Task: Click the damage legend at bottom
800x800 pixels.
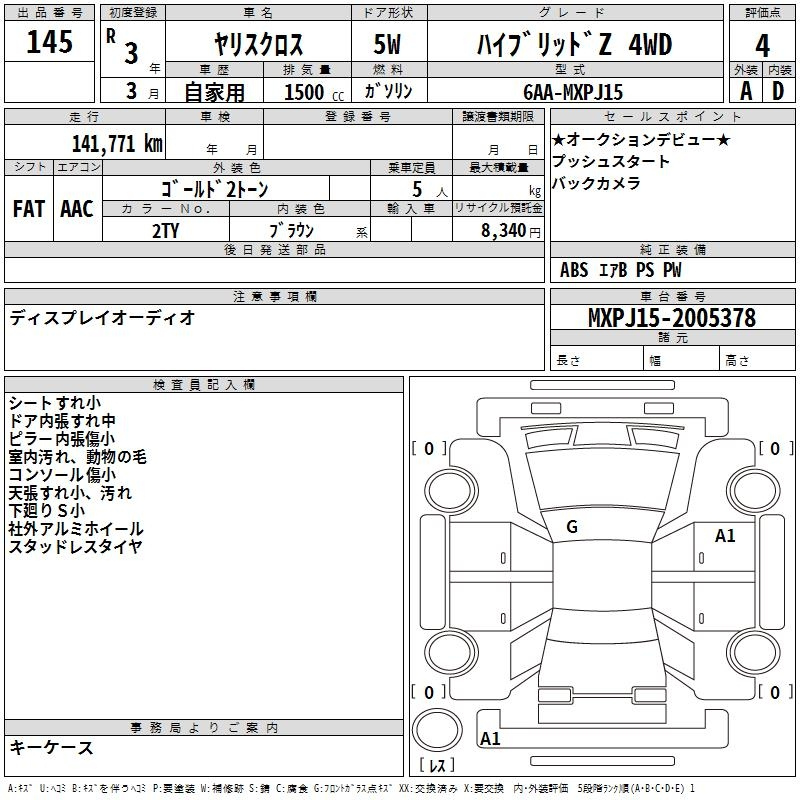Action: 351,788
